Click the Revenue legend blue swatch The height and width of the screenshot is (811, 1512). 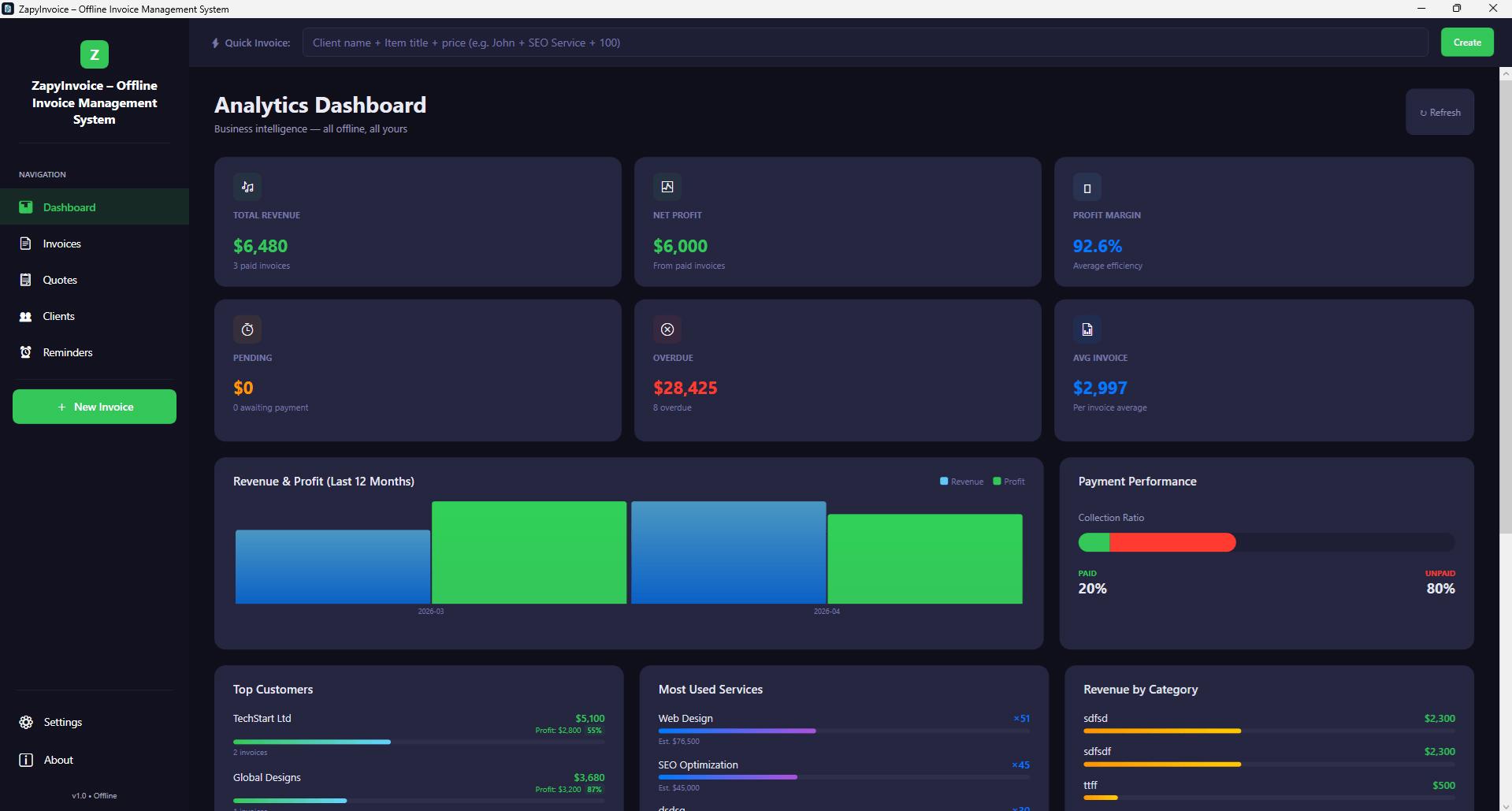tap(944, 481)
